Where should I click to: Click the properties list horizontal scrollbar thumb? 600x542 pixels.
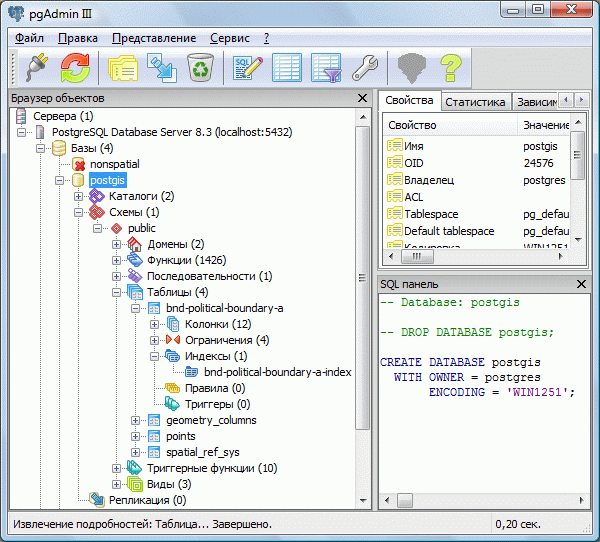(x=417, y=256)
